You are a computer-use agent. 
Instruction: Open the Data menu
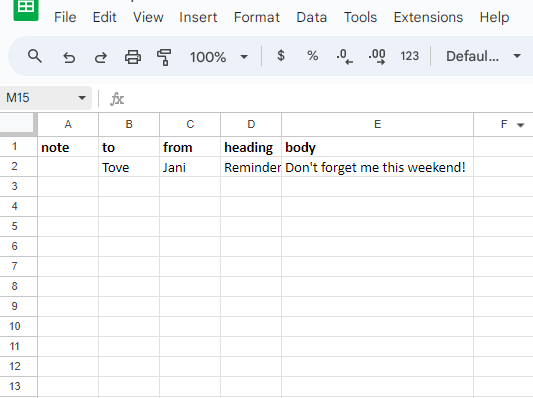(312, 17)
